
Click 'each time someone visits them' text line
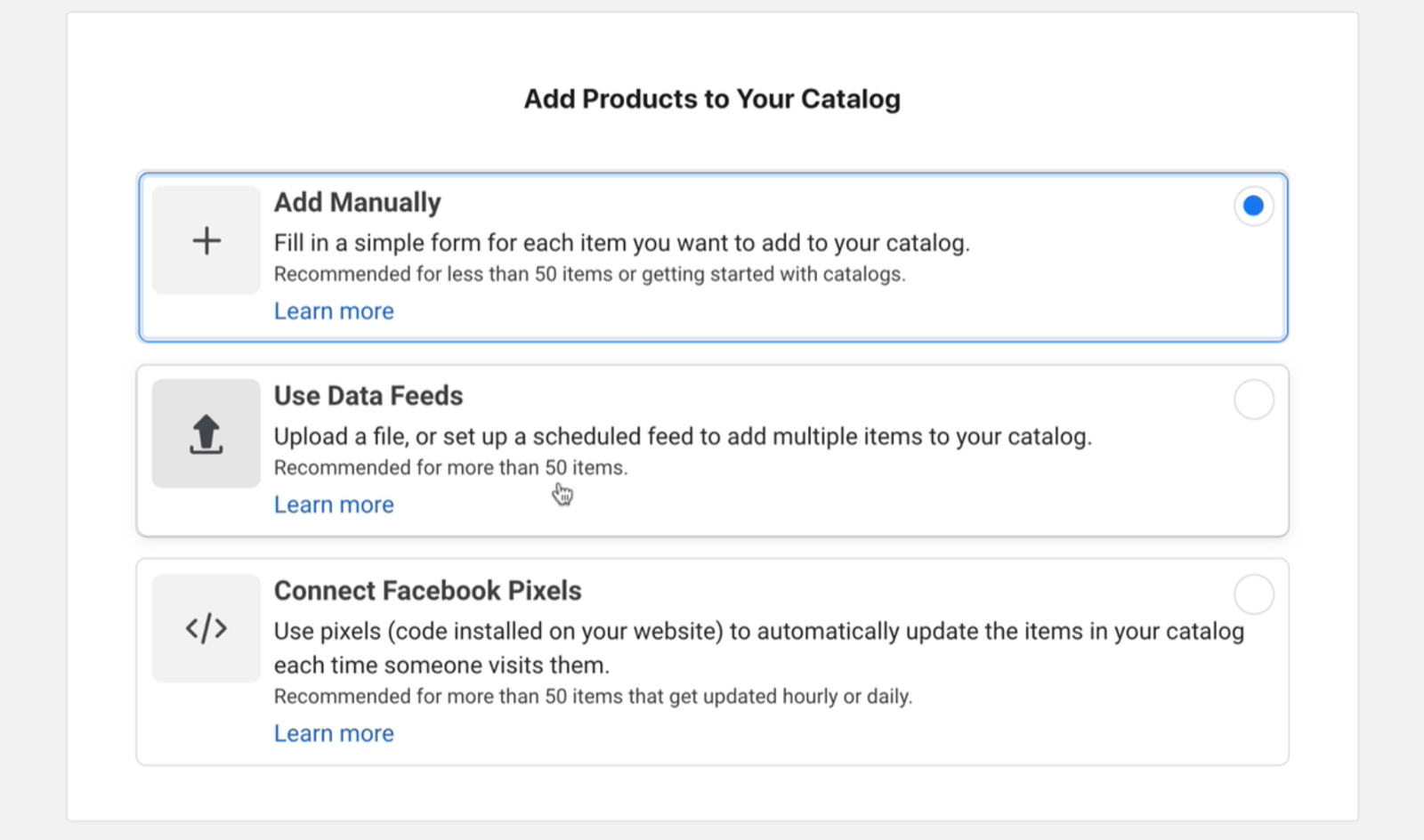click(441, 666)
